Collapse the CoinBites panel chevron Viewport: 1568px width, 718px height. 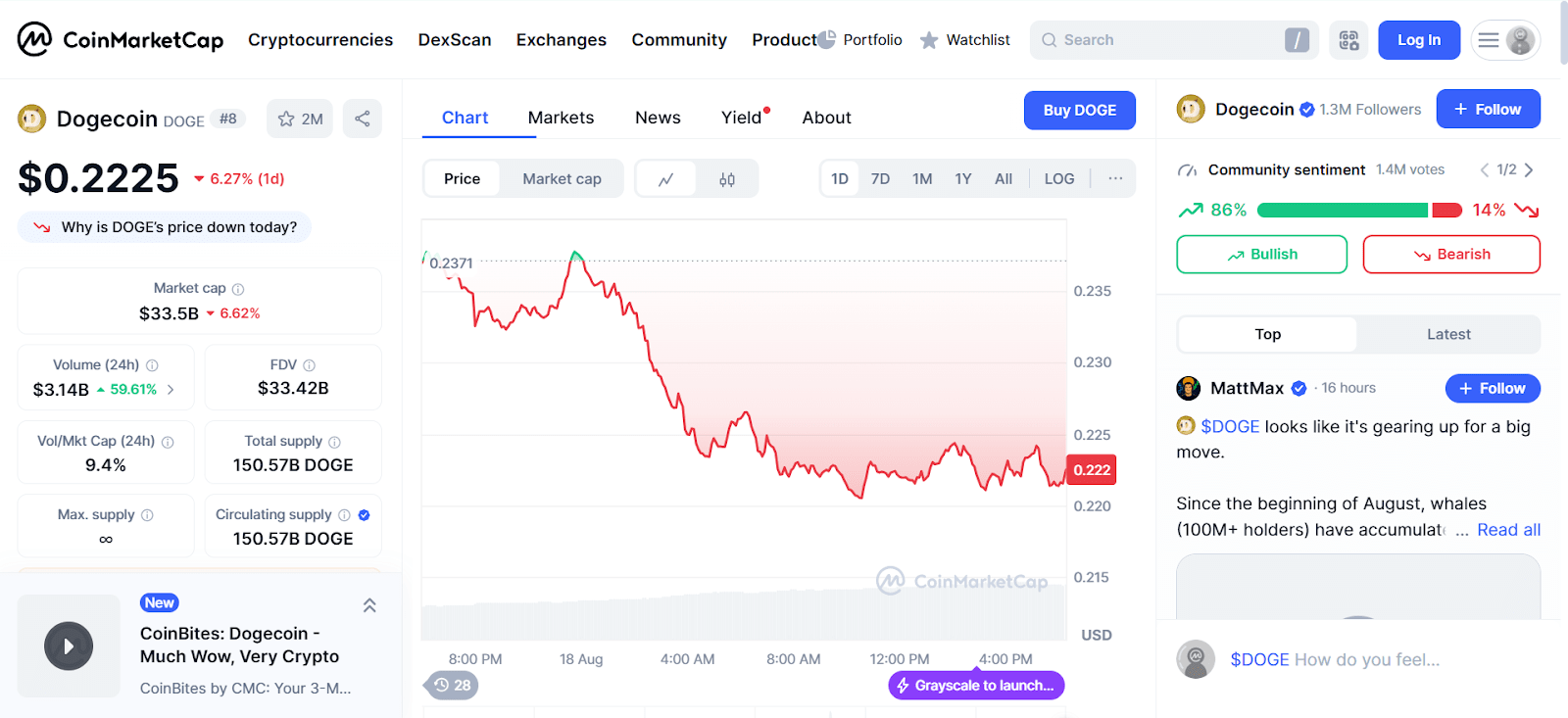click(x=369, y=605)
